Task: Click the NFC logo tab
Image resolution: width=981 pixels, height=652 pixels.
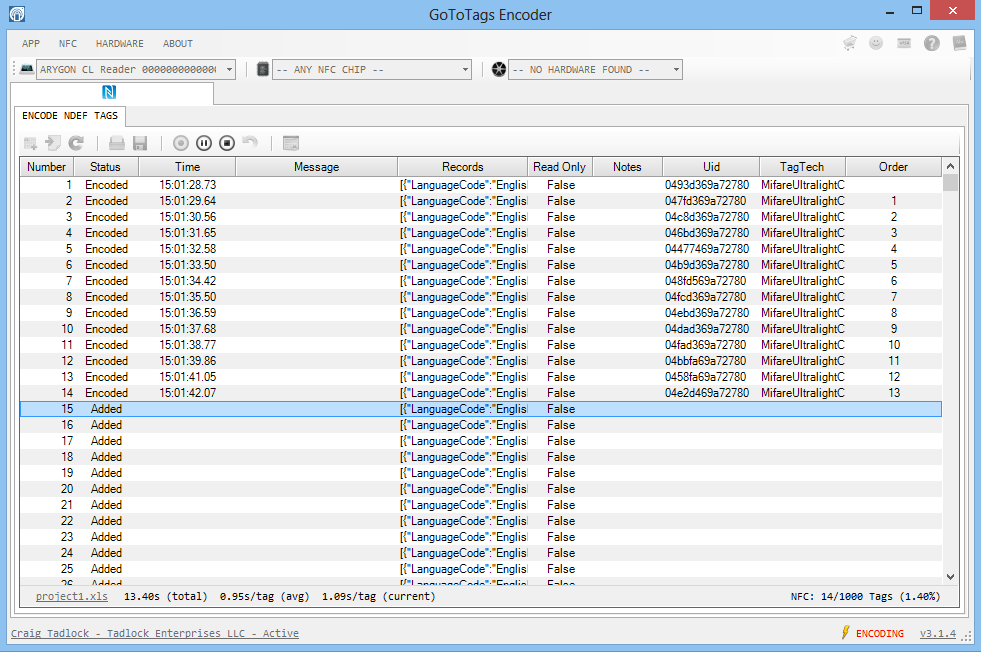Action: pyautogui.click(x=109, y=93)
